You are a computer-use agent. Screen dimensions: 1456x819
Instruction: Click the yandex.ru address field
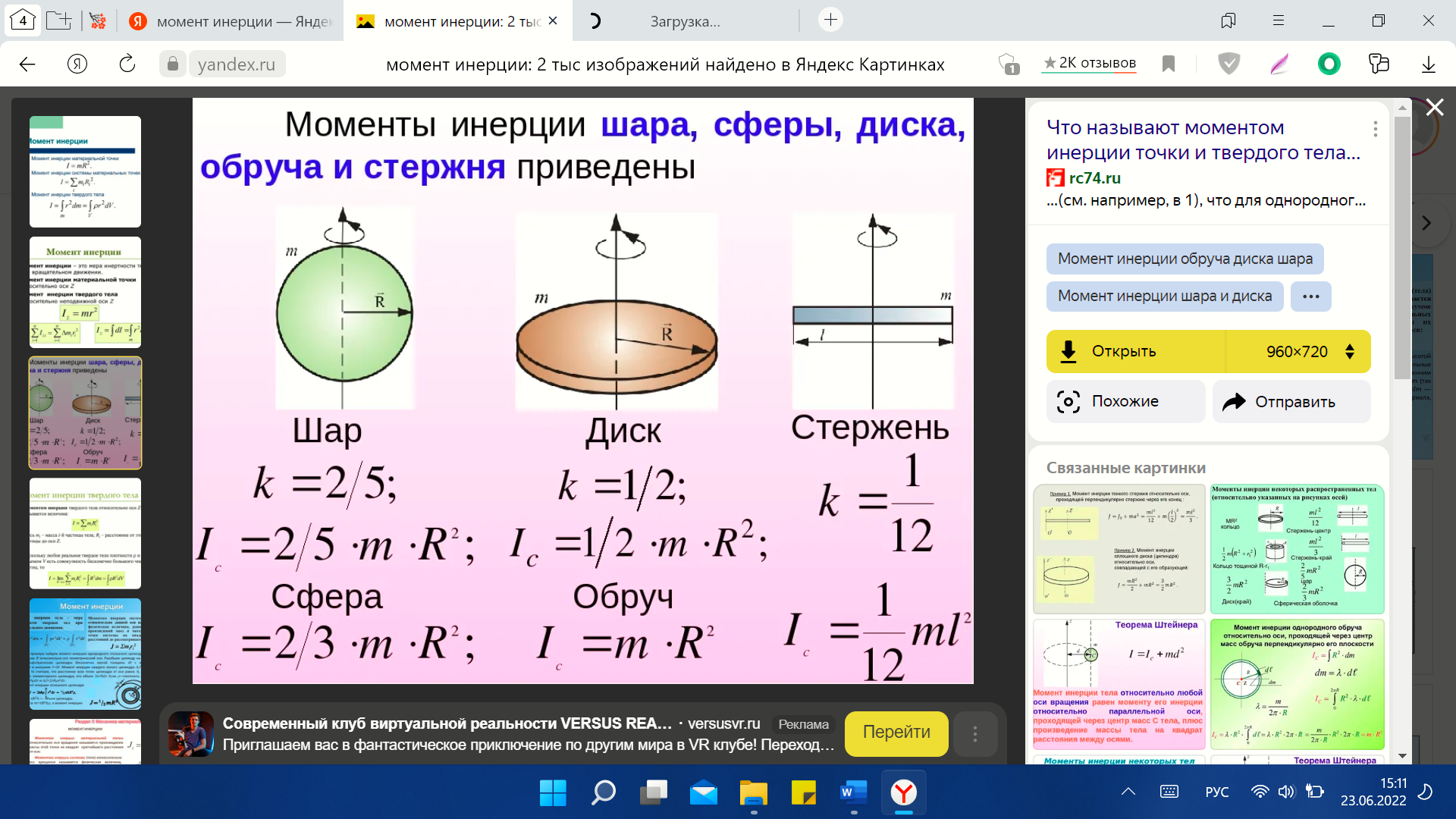pyautogui.click(x=237, y=64)
